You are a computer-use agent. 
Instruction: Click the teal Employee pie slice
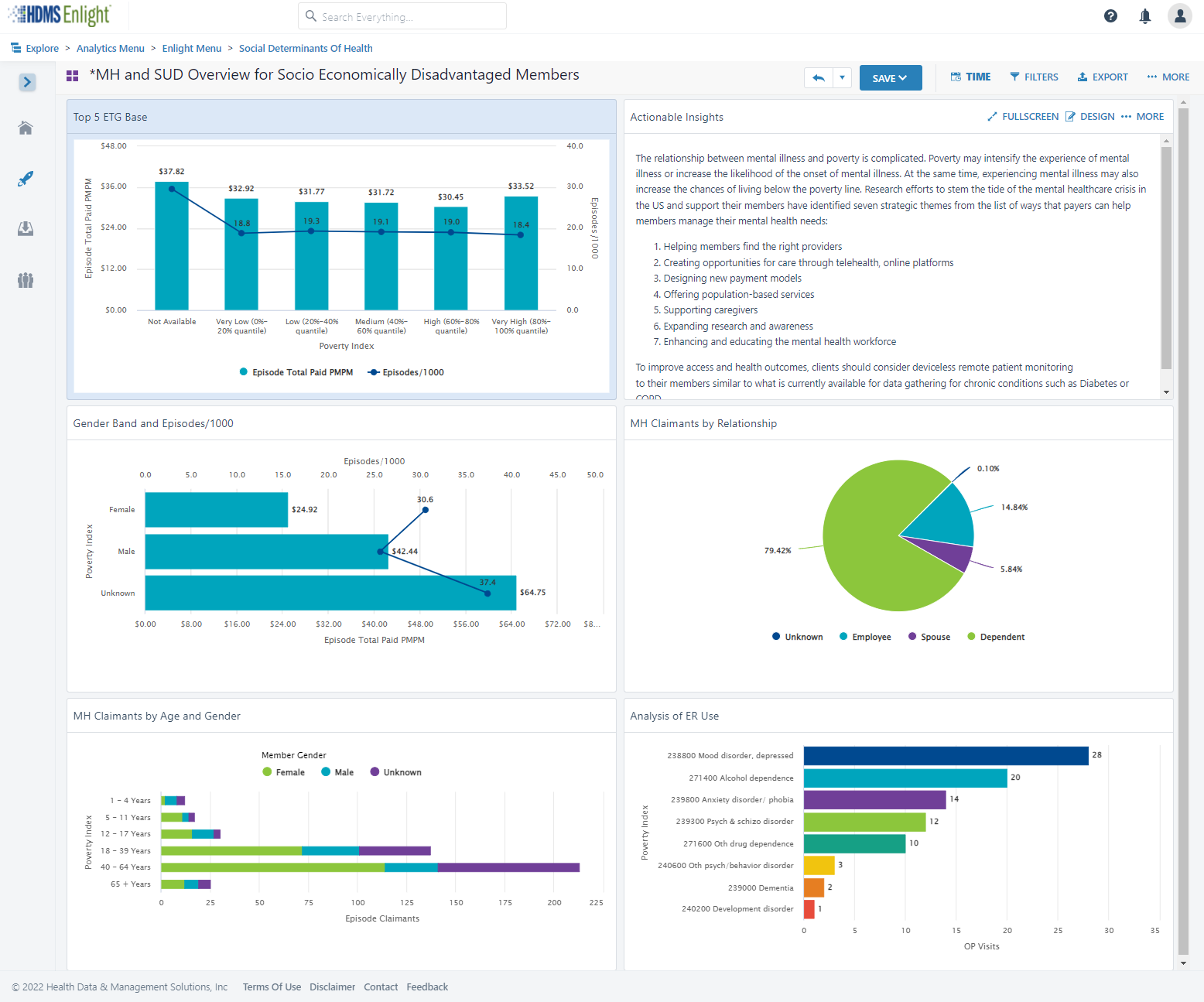tap(944, 518)
